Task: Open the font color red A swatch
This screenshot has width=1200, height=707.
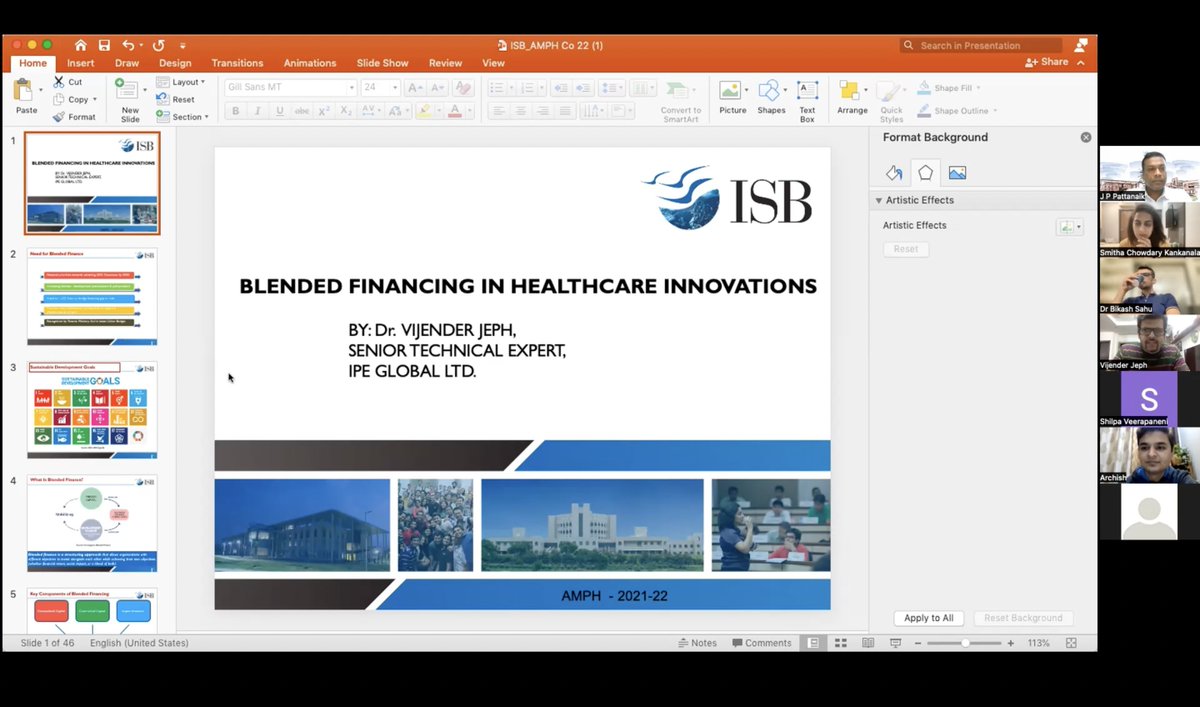Action: [455, 111]
